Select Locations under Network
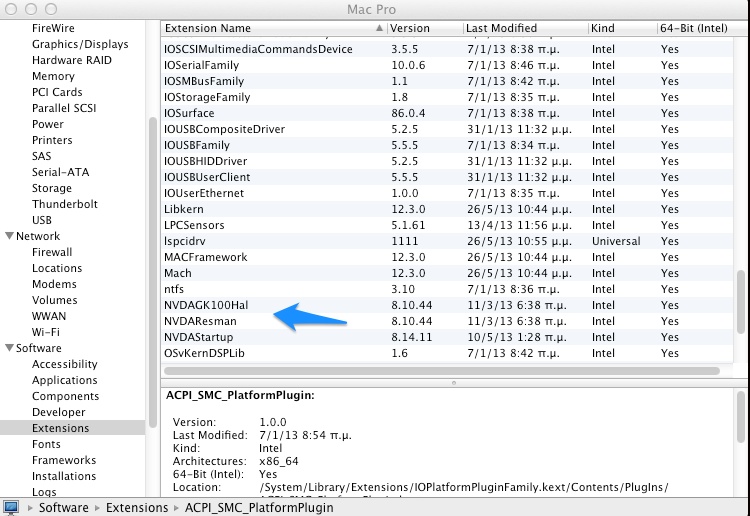 pyautogui.click(x=57, y=268)
